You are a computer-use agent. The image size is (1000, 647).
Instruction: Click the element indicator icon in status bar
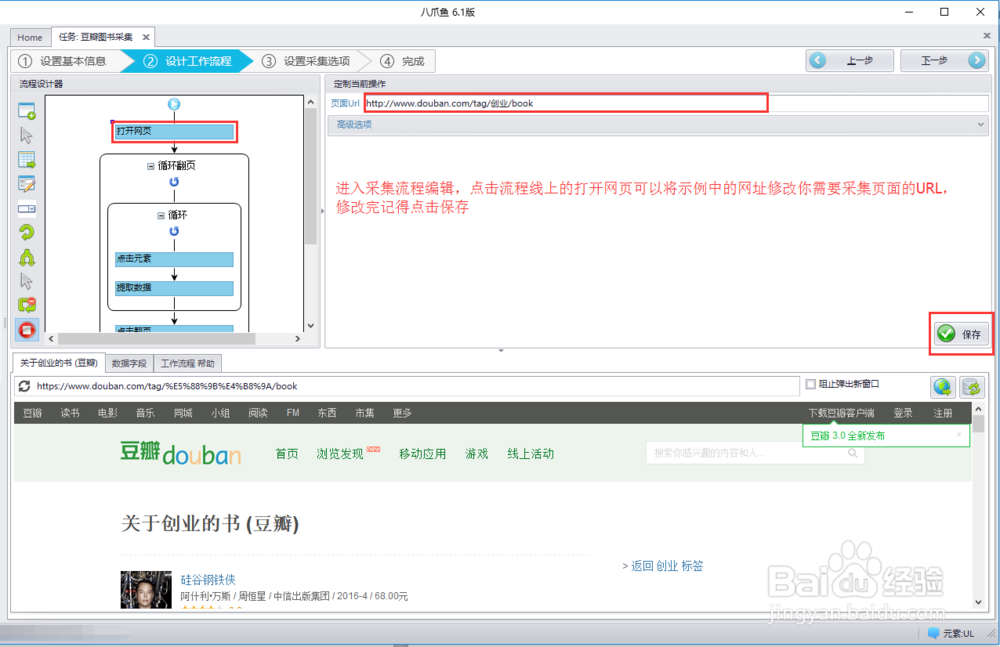(933, 633)
